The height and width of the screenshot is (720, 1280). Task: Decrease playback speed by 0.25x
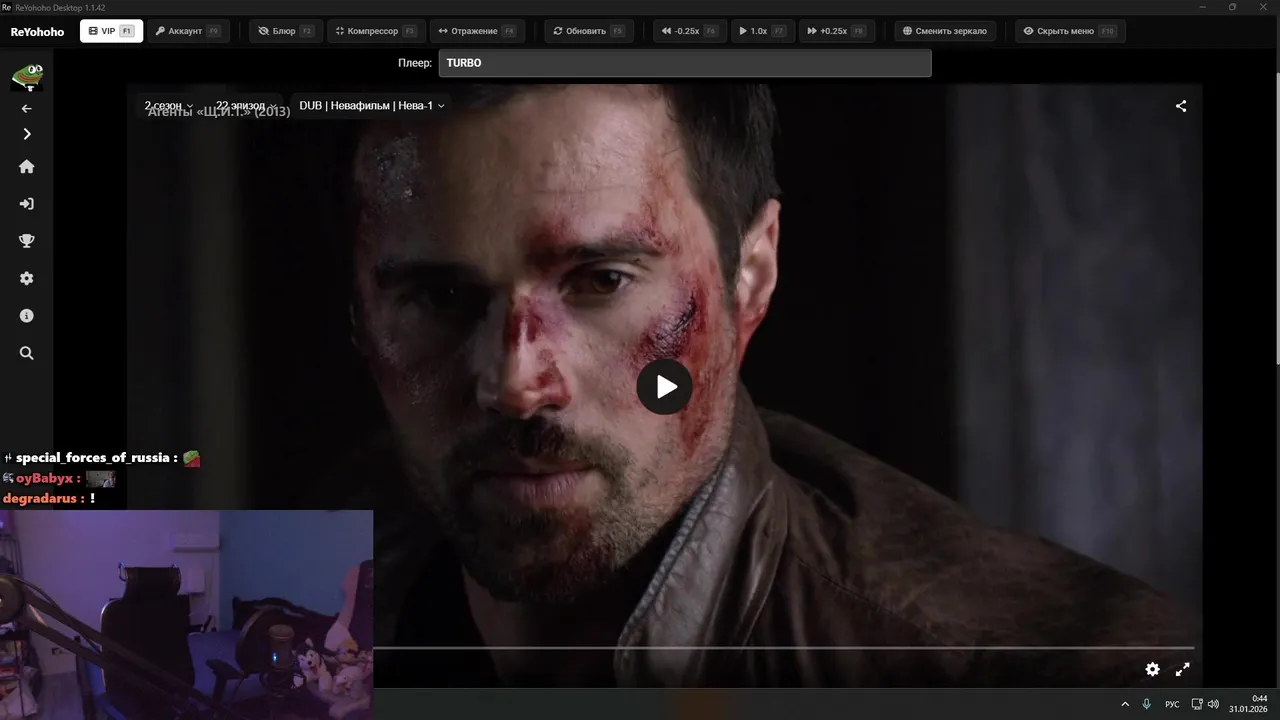point(690,31)
